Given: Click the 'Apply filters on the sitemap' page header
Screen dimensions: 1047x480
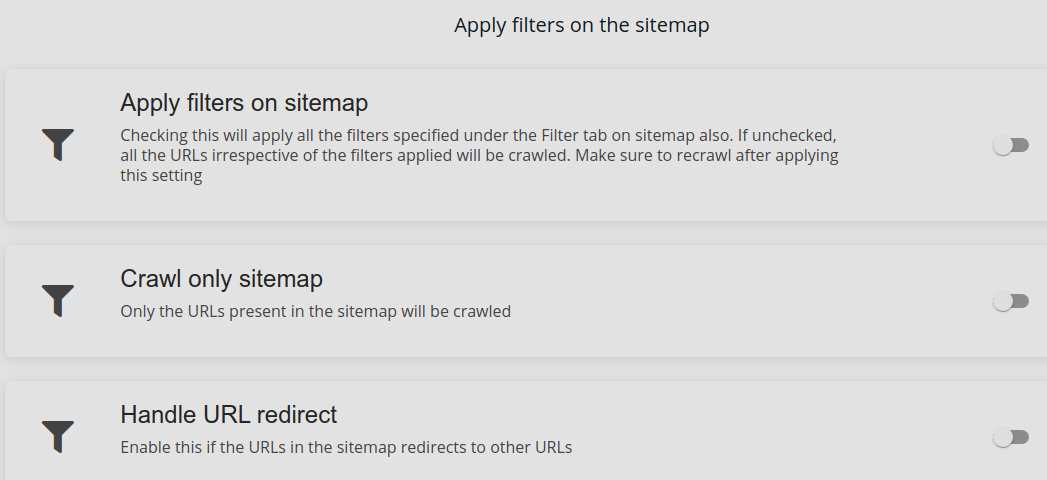Looking at the screenshot, I should tap(581, 26).
